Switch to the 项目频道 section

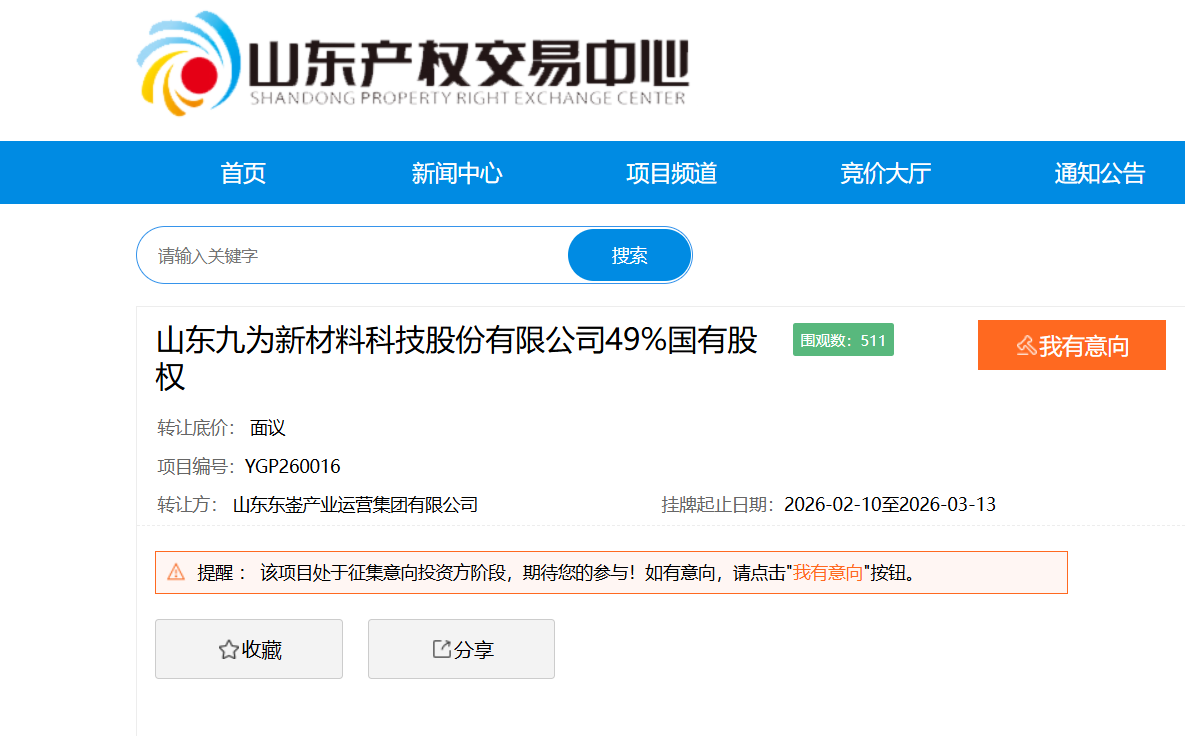tap(671, 173)
